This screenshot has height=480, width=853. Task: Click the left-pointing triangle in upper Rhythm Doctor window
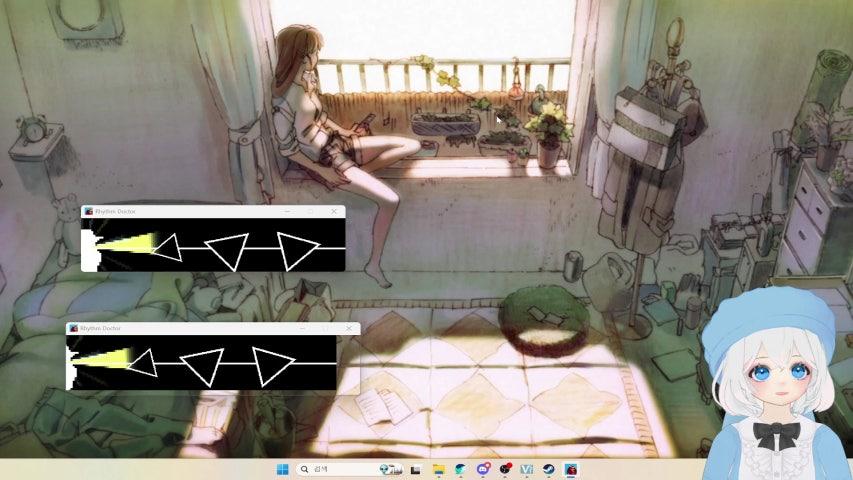(168, 248)
